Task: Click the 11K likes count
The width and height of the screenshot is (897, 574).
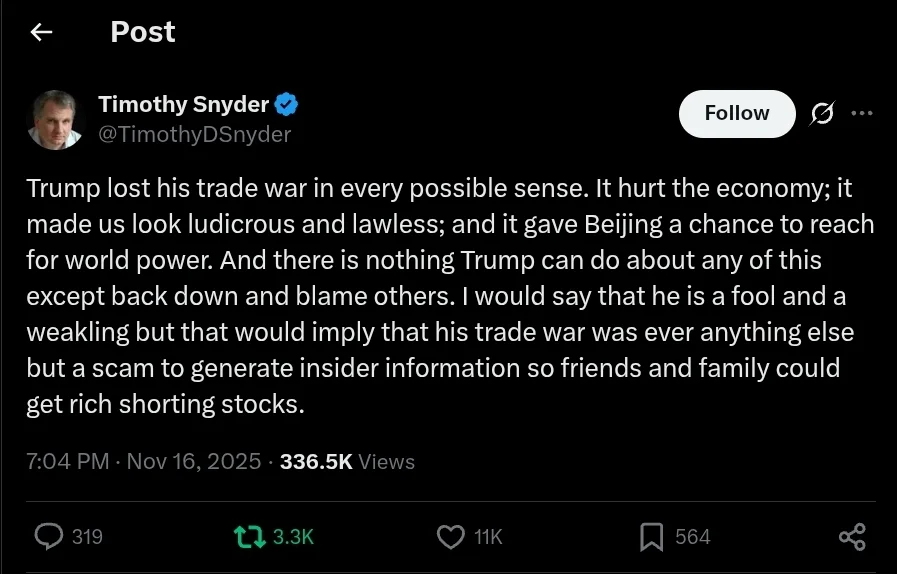Action: (x=488, y=537)
